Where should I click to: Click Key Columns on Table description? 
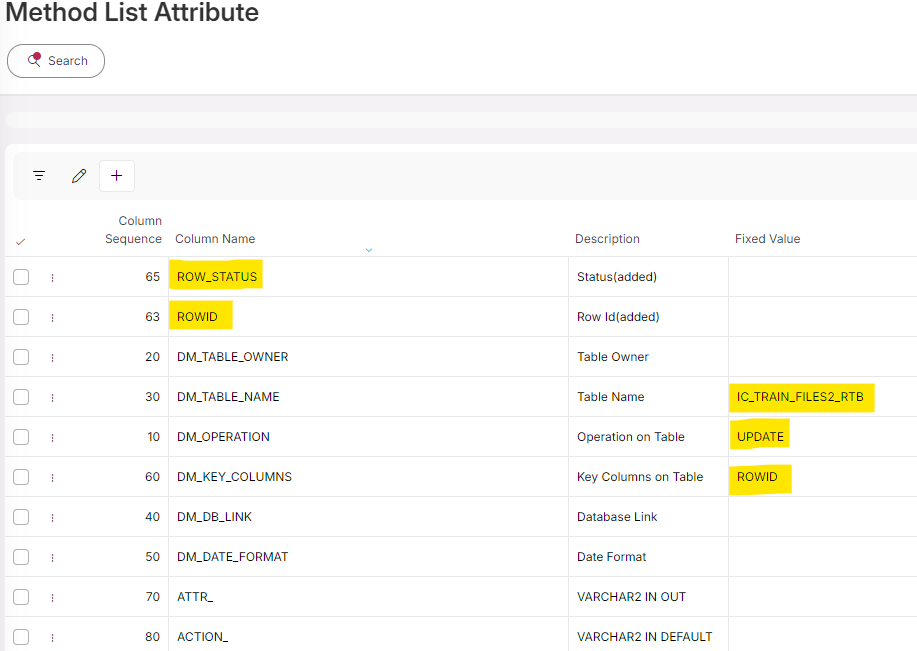point(649,477)
